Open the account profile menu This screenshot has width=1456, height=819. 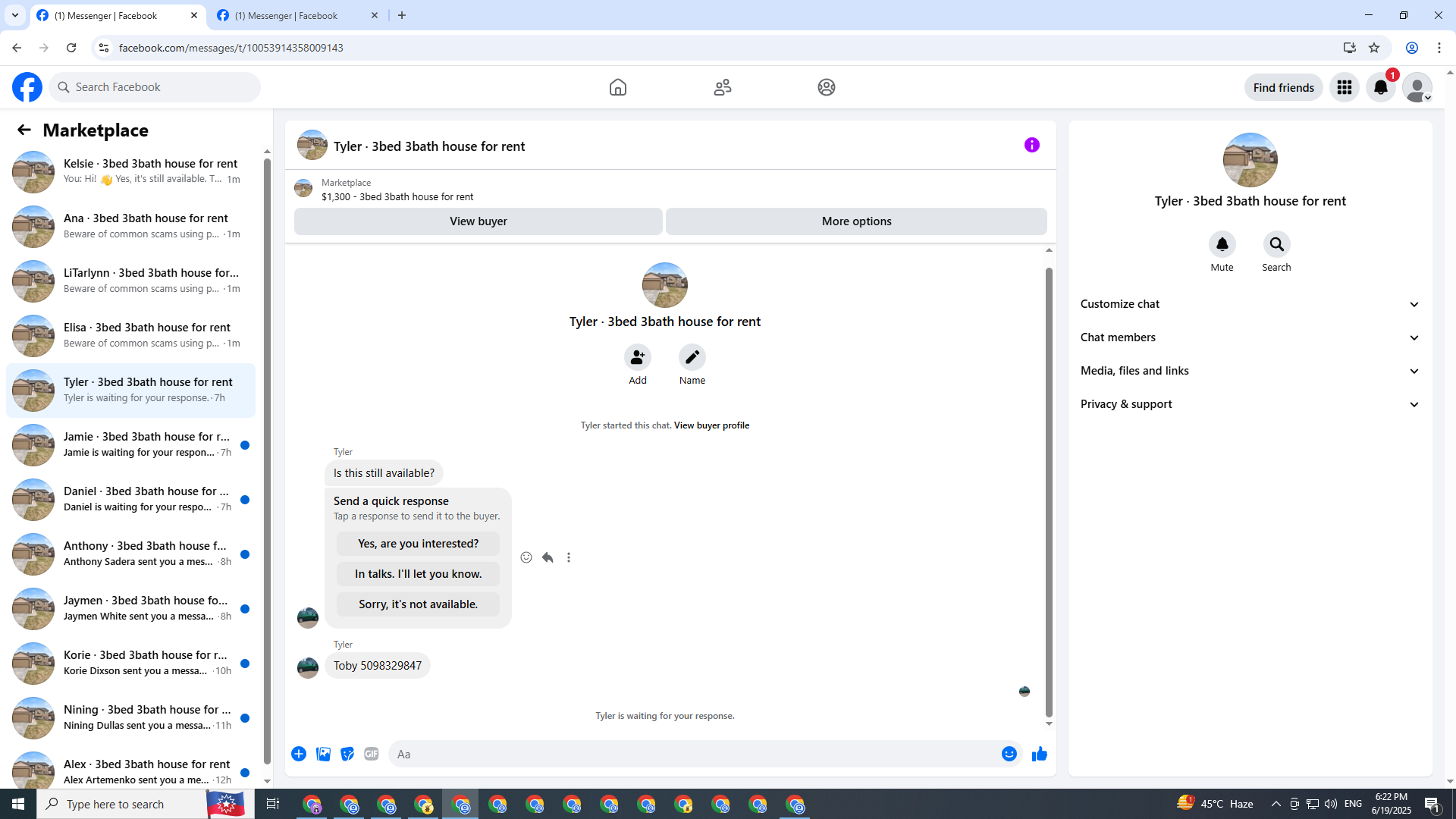[x=1417, y=87]
